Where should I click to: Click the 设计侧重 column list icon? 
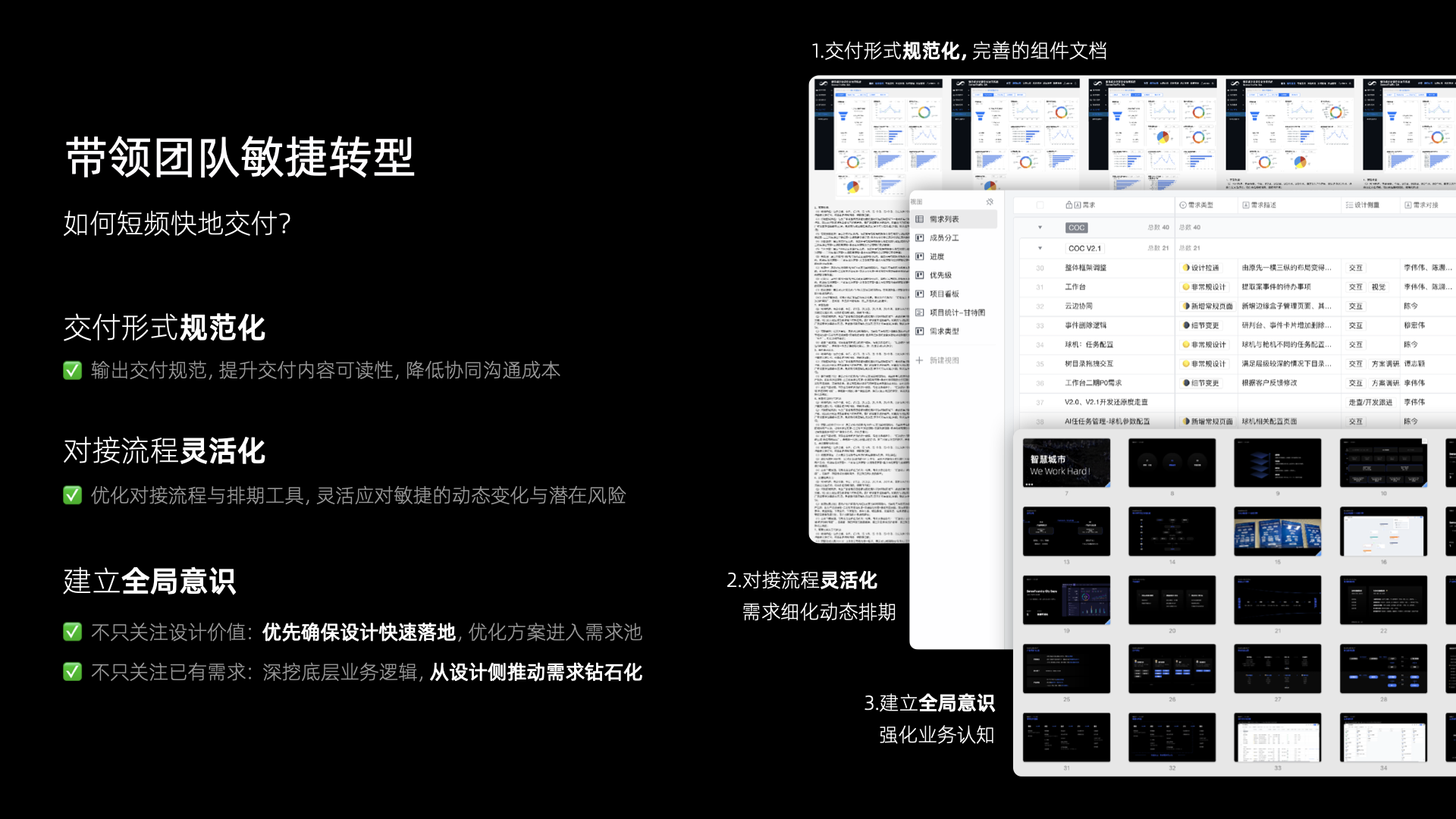1349,206
